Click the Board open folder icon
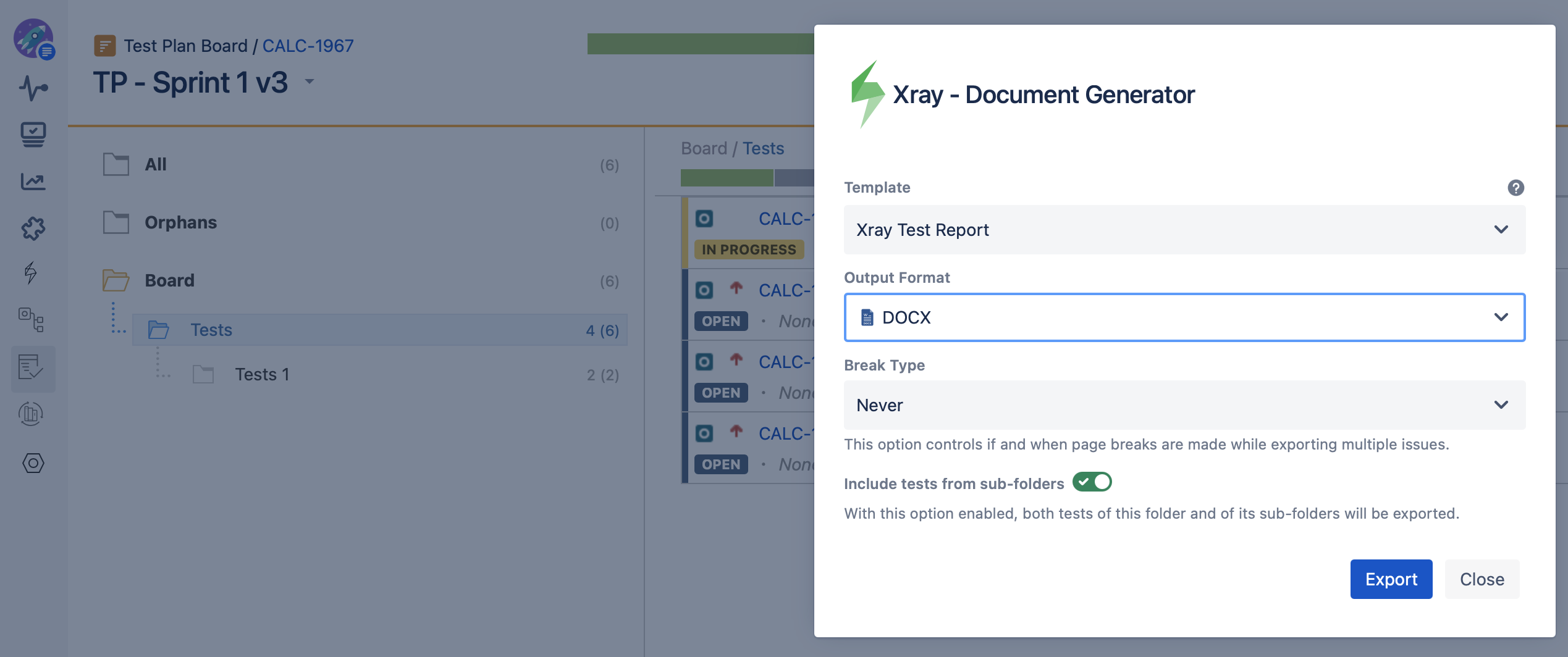Screen dimensions: 1568x657 tap(116, 280)
